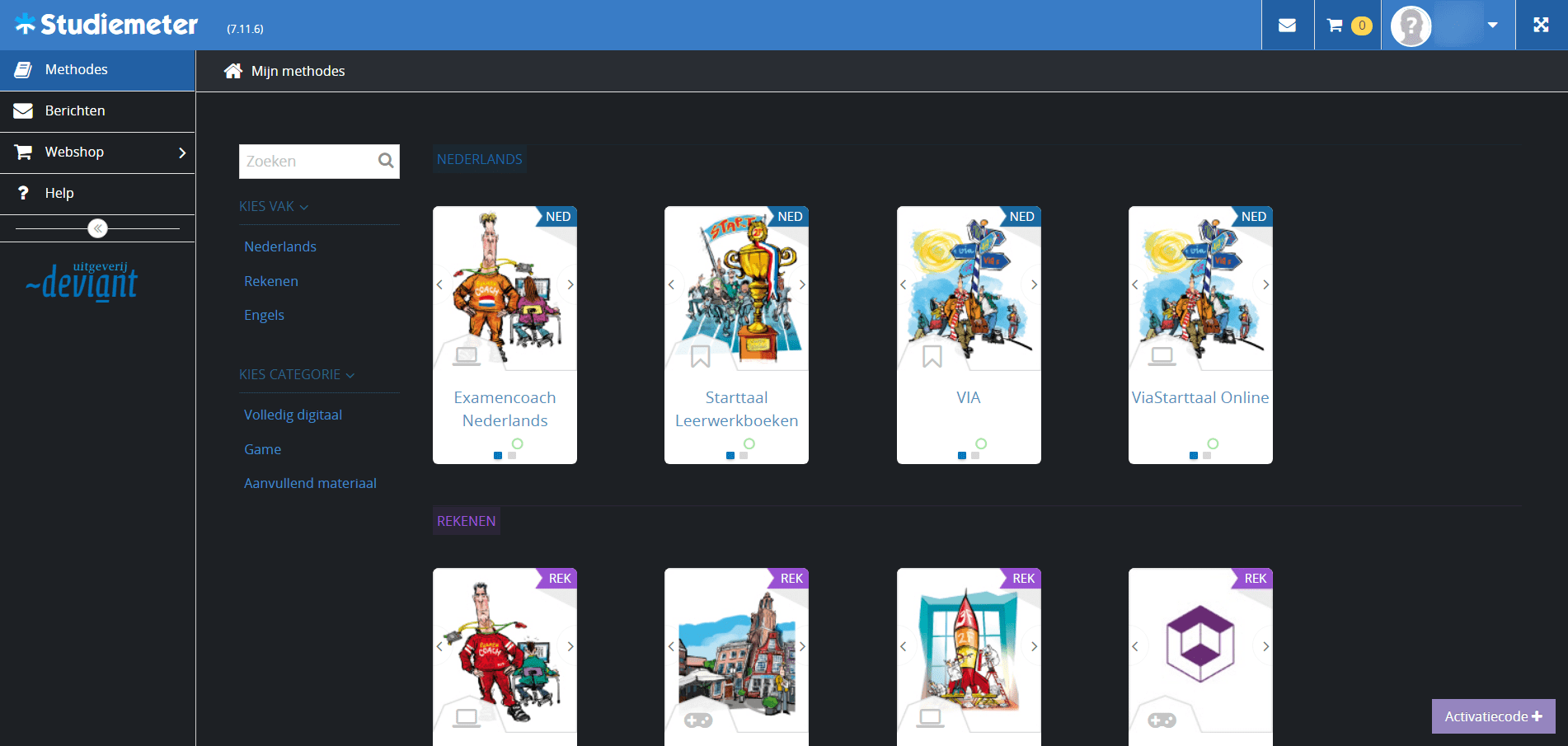Click laptop icon on Examencoach Nederlands card
Viewport: 1568px width, 746px height.
point(467,356)
